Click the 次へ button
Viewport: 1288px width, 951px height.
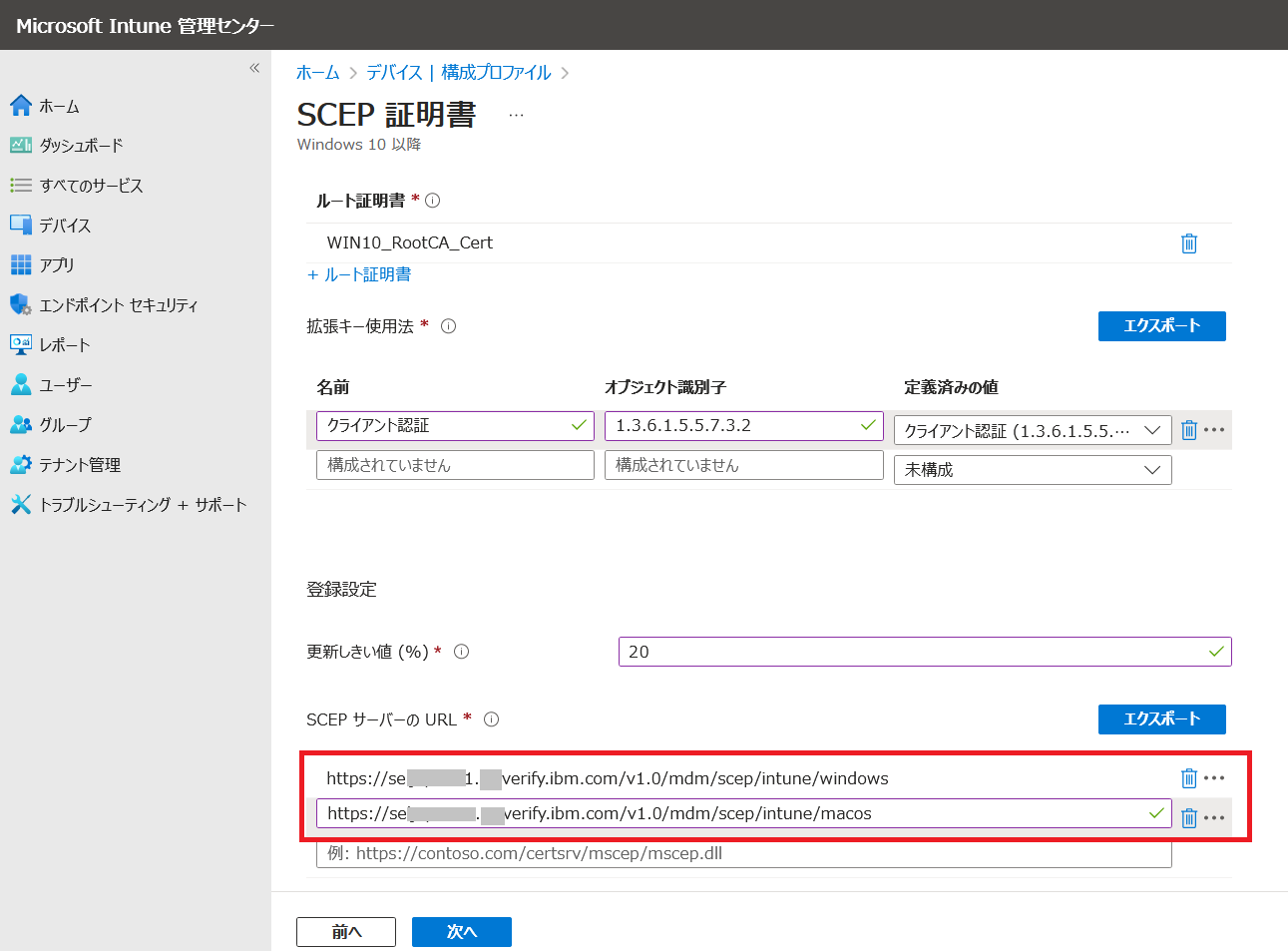click(x=462, y=932)
